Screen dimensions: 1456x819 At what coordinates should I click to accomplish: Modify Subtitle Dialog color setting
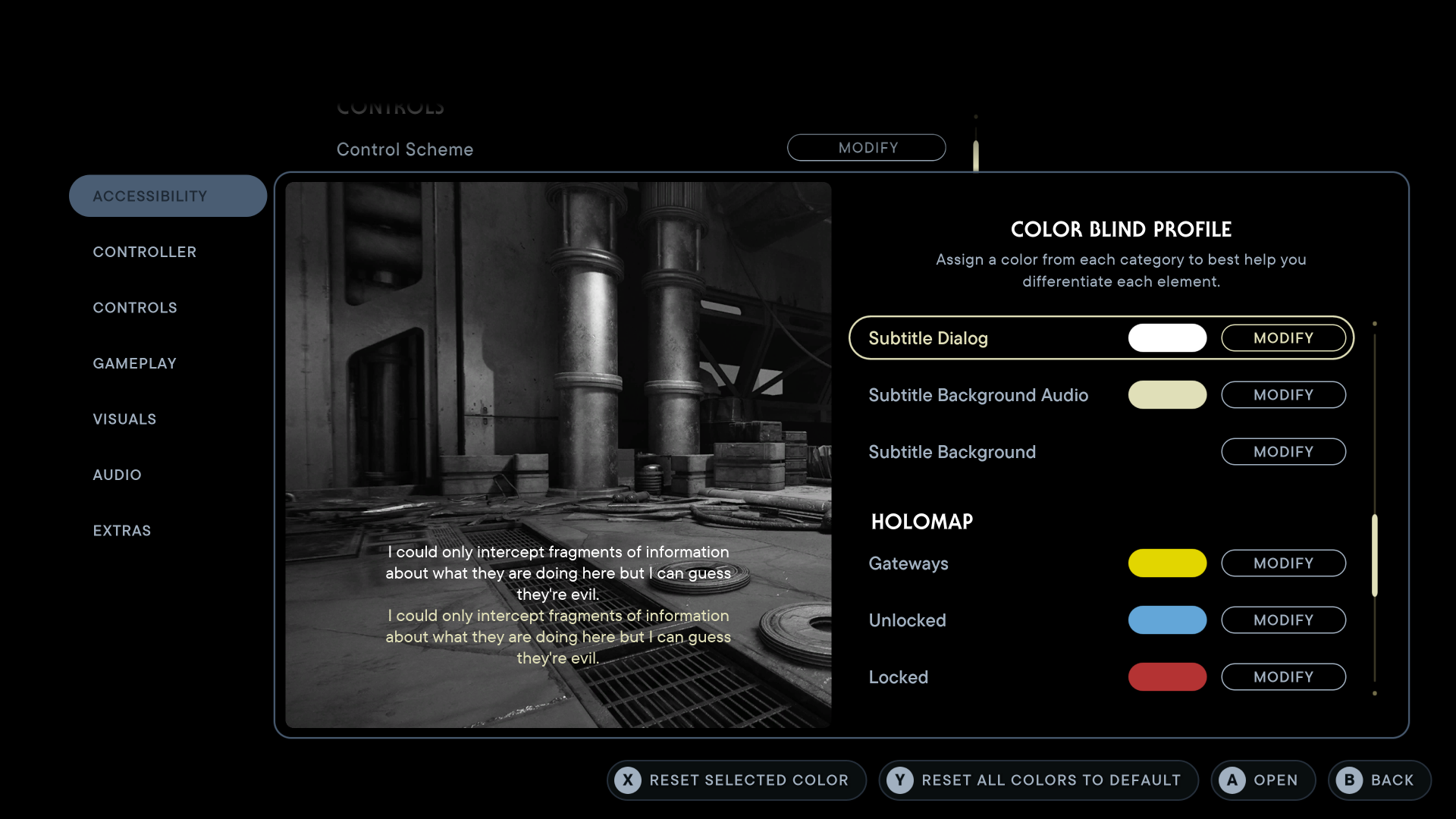pos(1283,337)
